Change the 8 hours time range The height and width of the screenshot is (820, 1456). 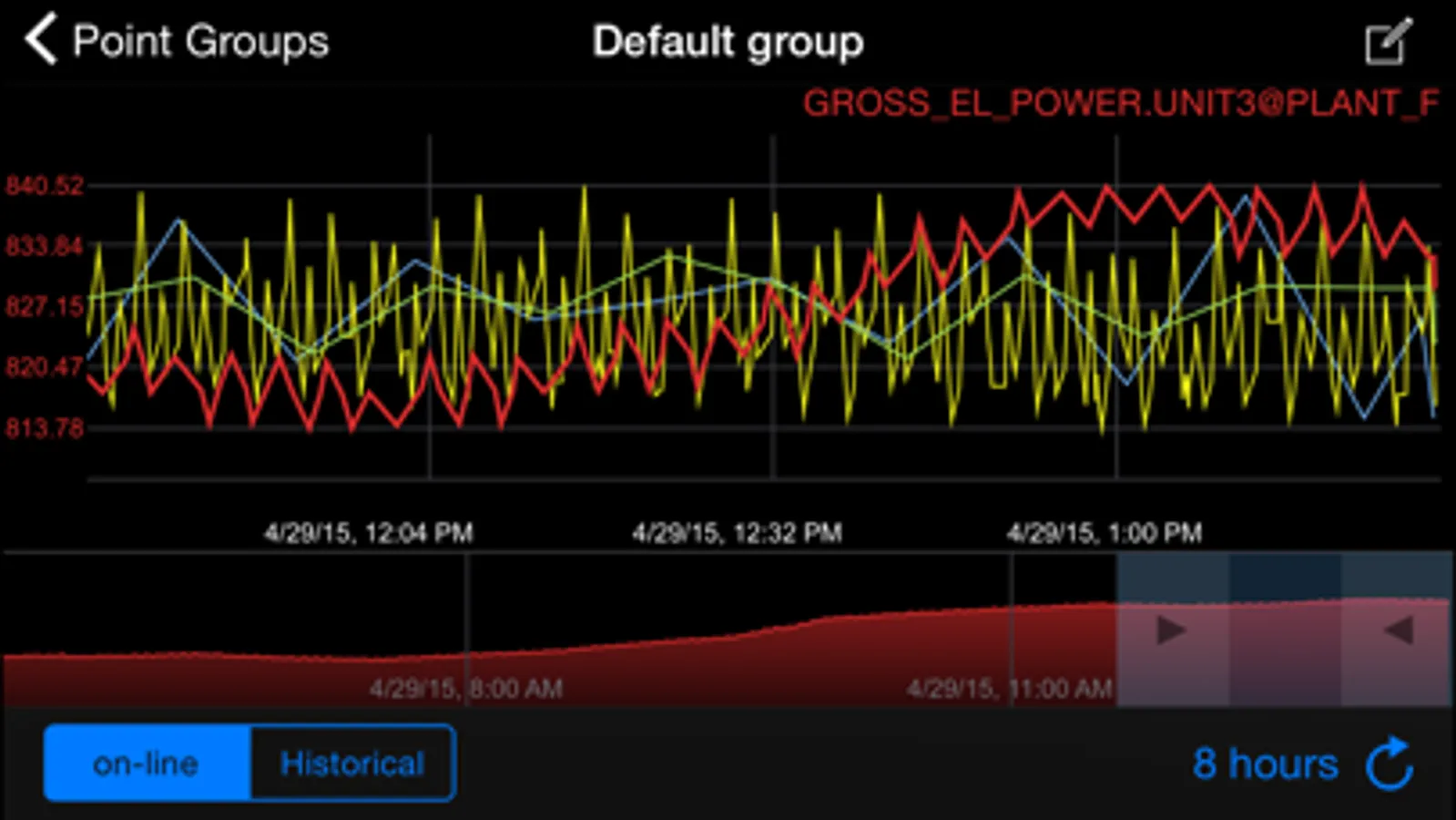coord(1266,764)
